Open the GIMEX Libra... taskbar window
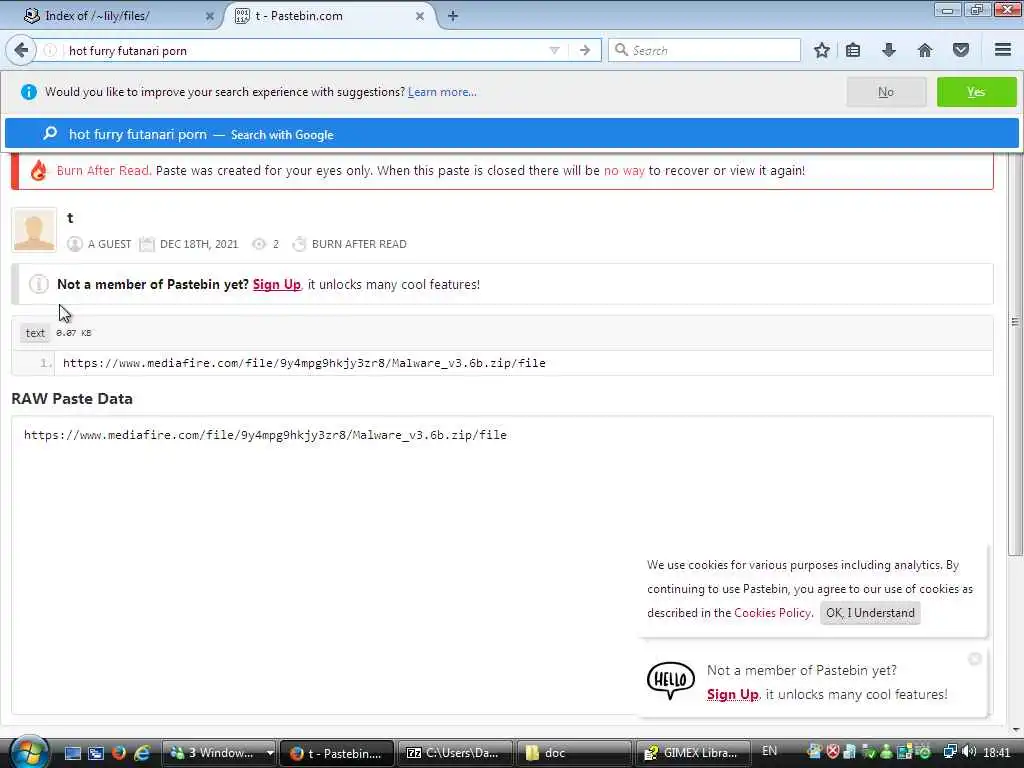Screen dimensions: 1024x768 692,753
